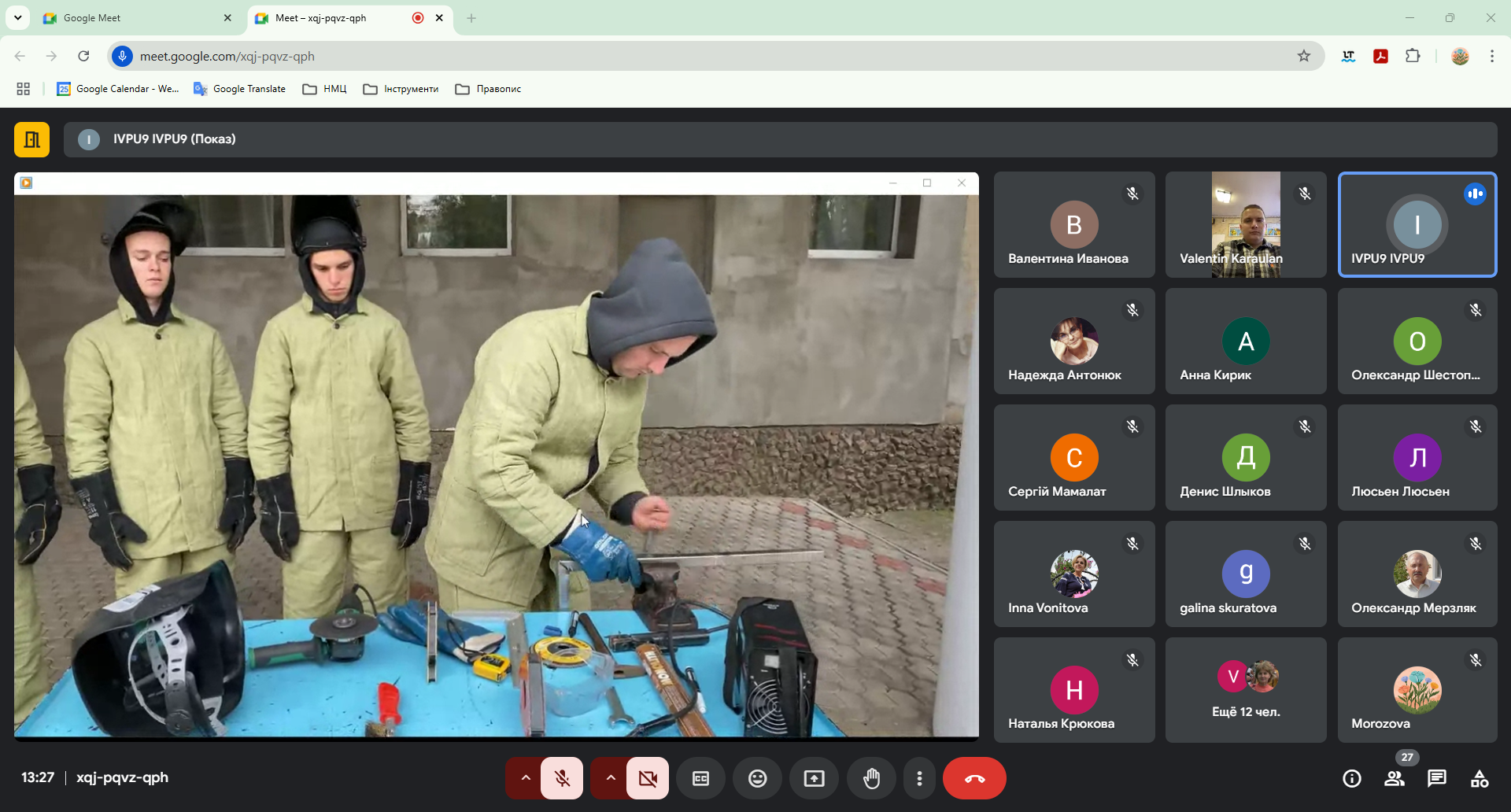The image size is (1511, 812).
Task: Select Valentin Karaulan's video tile
Action: tap(1246, 224)
